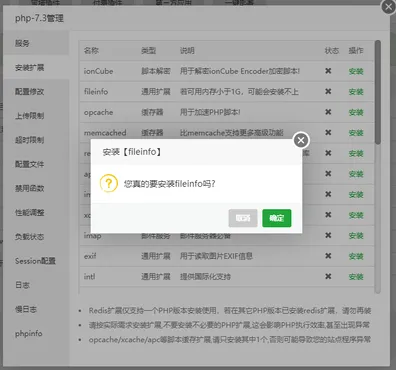This screenshot has height=370, width=396.
Task: Click the imap extension name
Action: 92,236
